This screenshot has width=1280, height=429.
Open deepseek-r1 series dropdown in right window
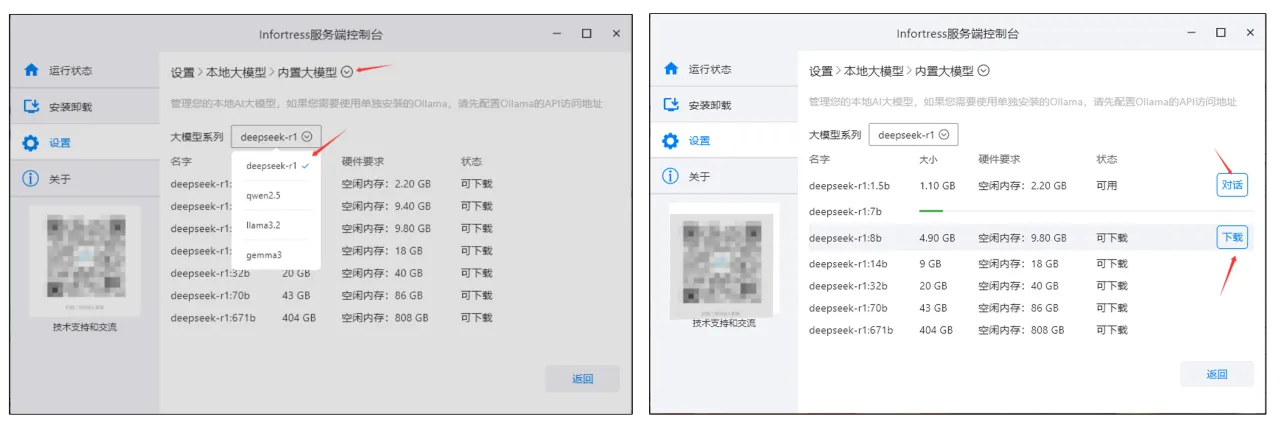tap(913, 135)
